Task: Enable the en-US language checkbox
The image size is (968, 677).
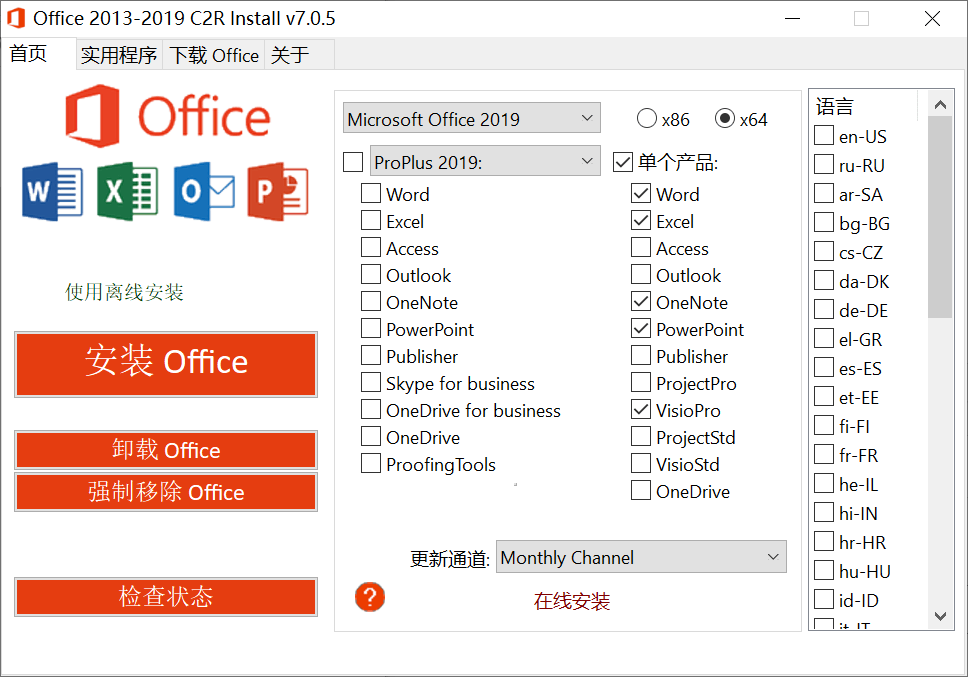Action: coord(824,135)
